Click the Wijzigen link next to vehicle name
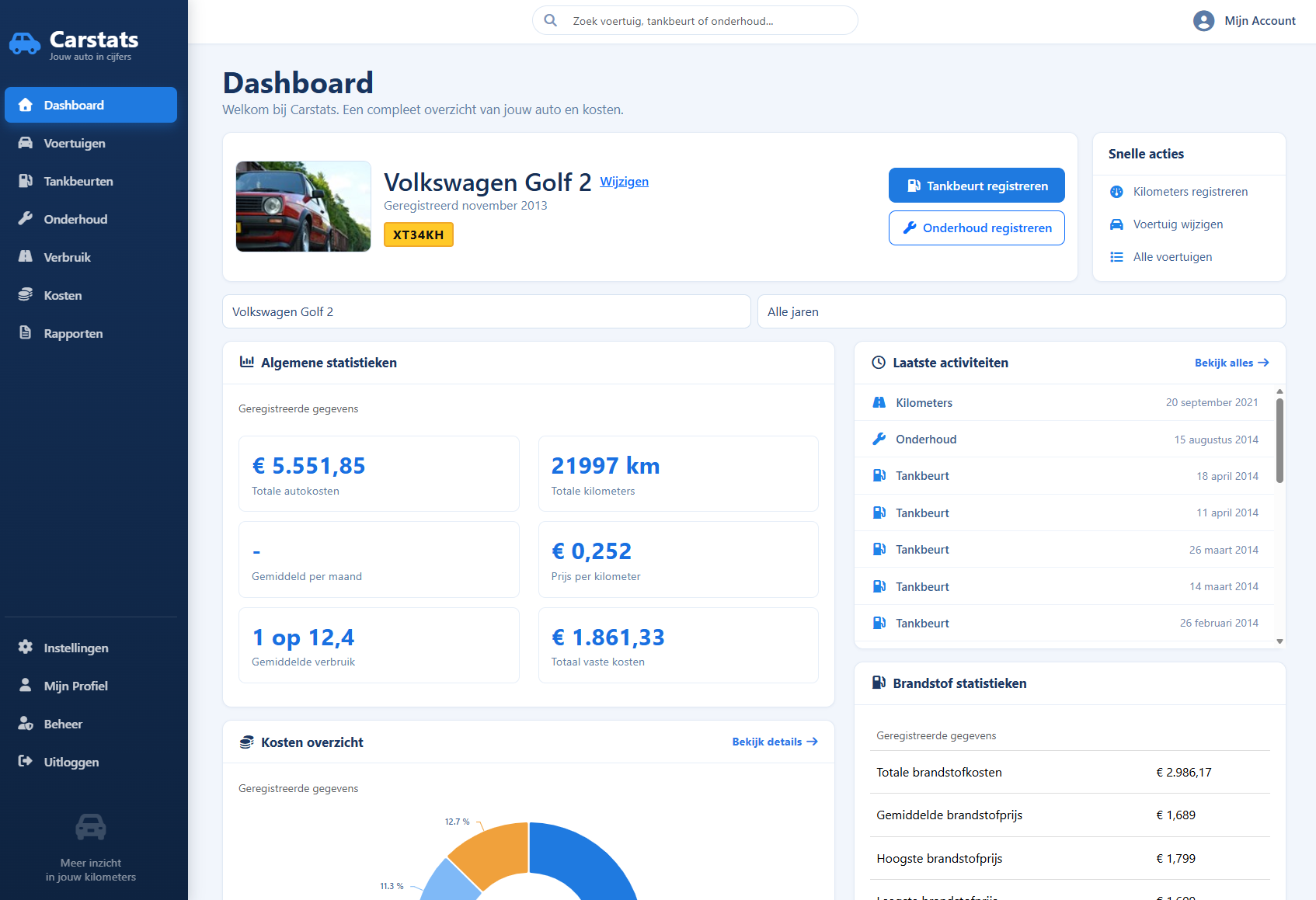Image resolution: width=1316 pixels, height=900 pixels. click(x=624, y=182)
